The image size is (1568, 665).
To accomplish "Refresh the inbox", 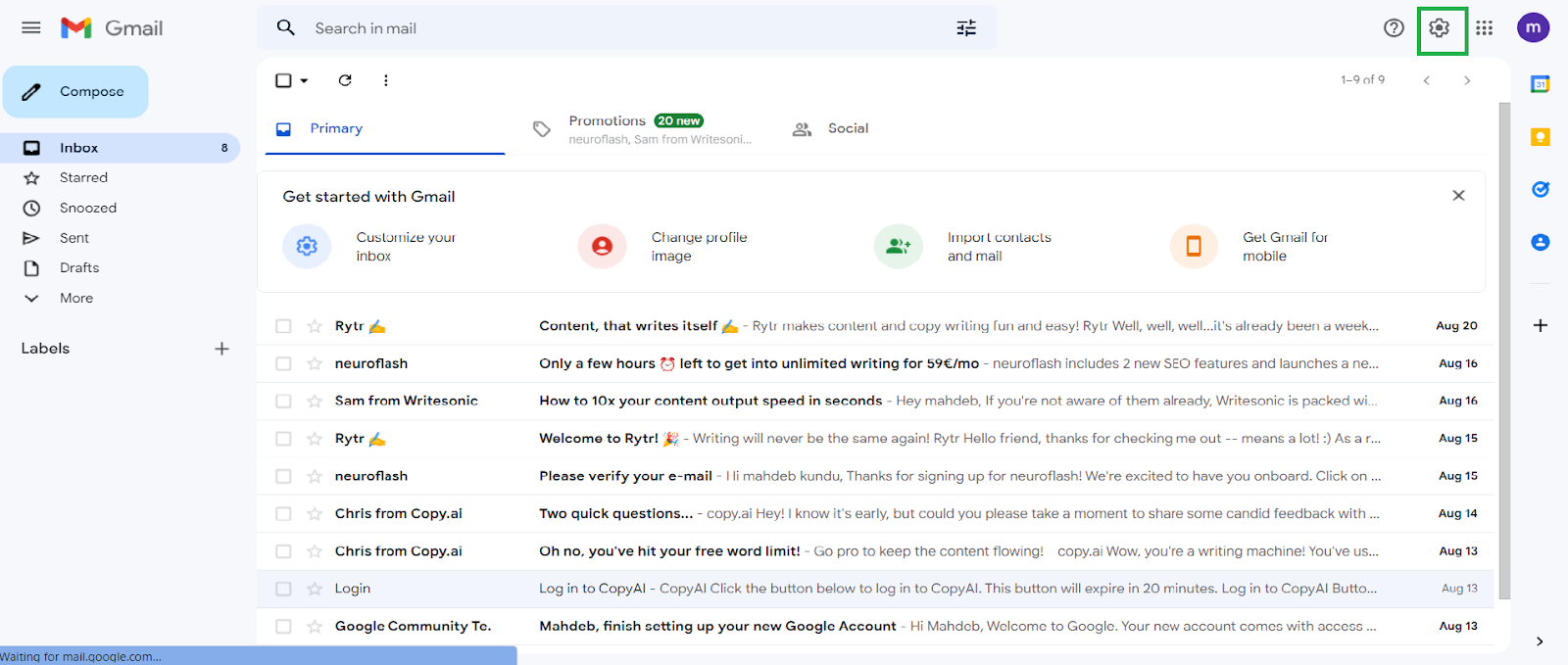I will tap(345, 80).
